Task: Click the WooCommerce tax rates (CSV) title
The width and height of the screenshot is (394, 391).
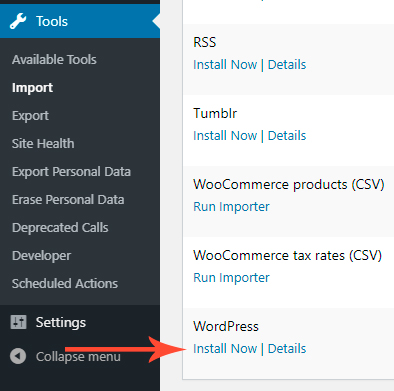Action: pyautogui.click(x=287, y=255)
